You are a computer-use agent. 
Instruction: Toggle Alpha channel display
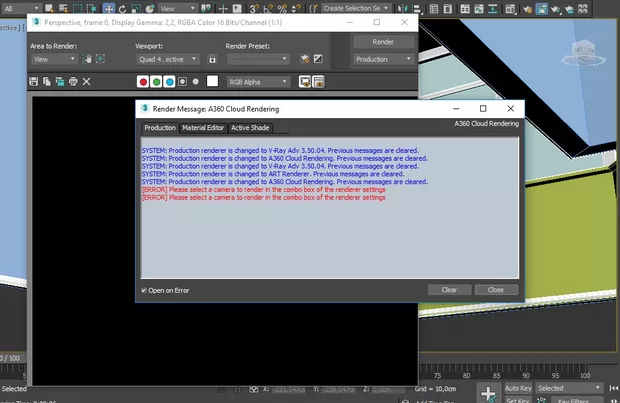pyautogui.click(x=182, y=82)
